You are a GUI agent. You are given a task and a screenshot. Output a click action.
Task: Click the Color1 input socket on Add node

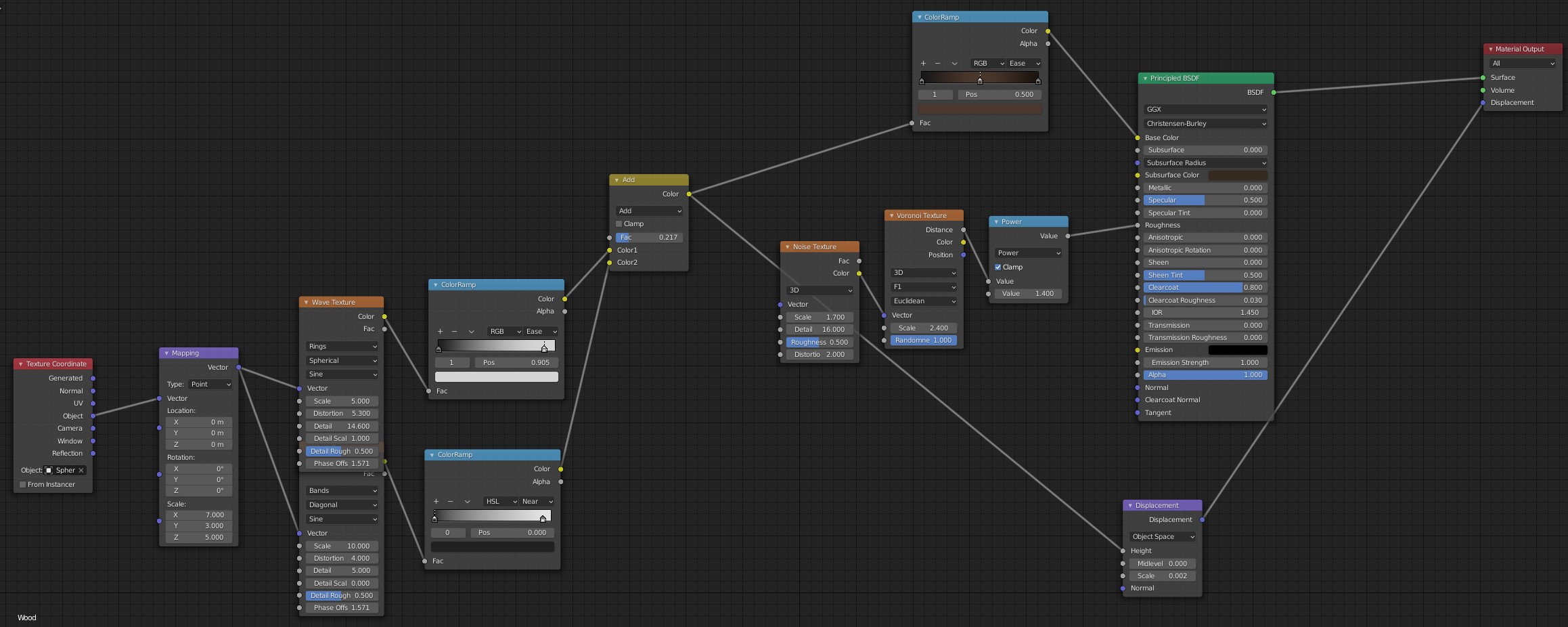click(x=609, y=250)
